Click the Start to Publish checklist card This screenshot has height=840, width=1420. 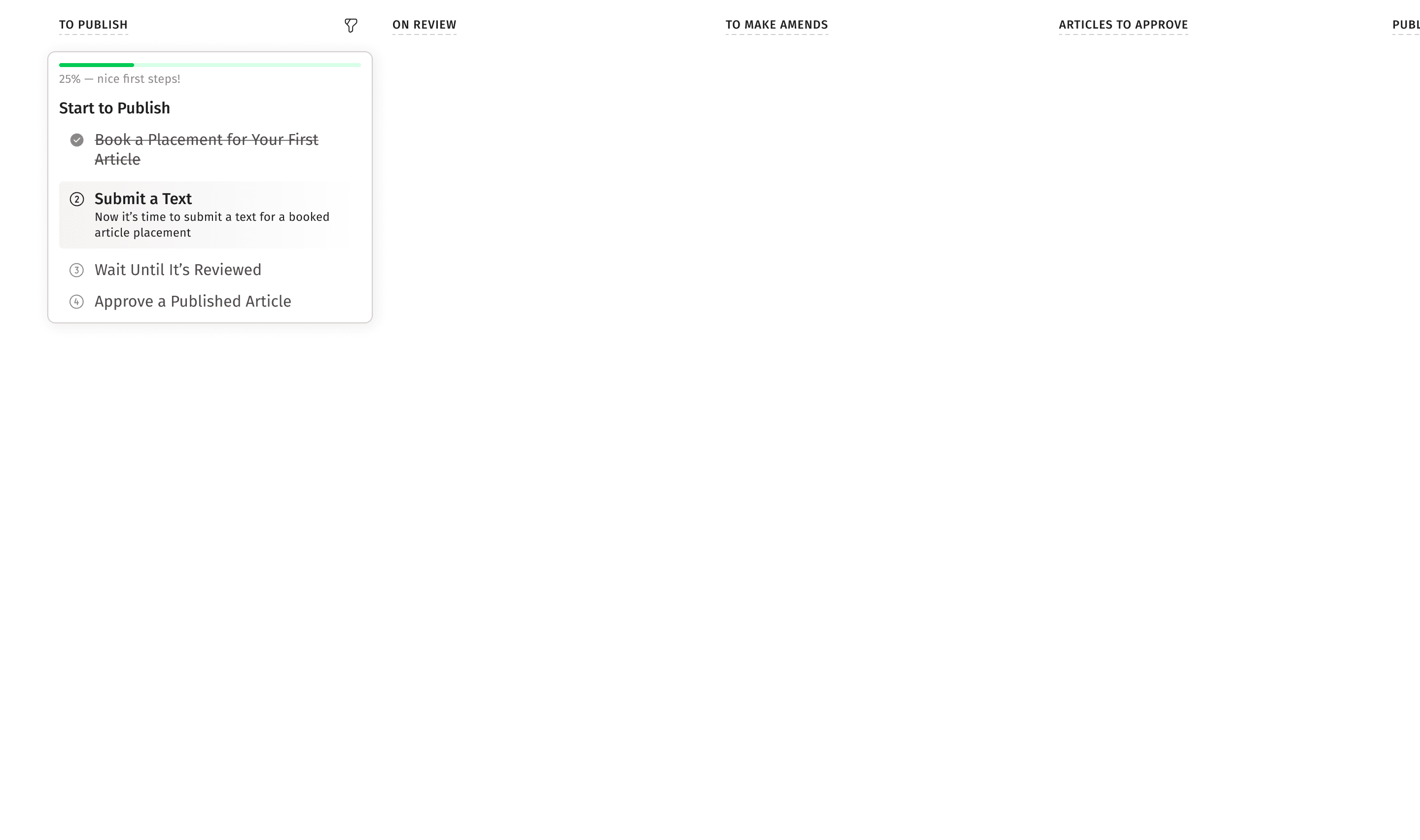(210, 187)
